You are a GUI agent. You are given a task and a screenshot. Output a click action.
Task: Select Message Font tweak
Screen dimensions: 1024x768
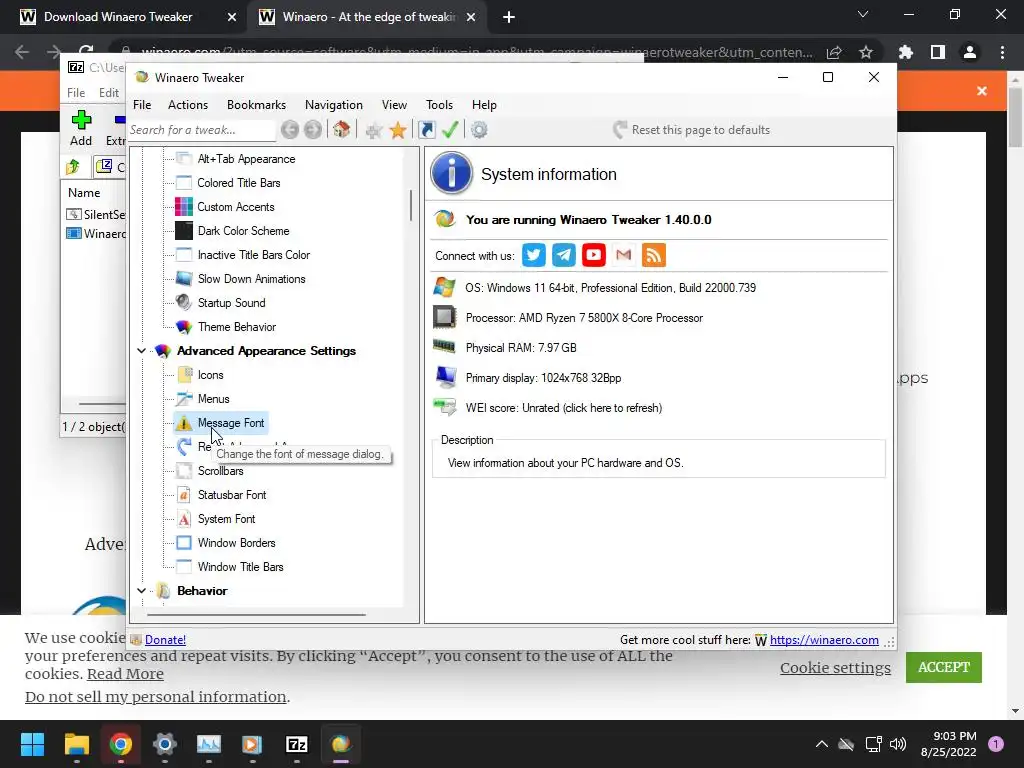tap(231, 423)
